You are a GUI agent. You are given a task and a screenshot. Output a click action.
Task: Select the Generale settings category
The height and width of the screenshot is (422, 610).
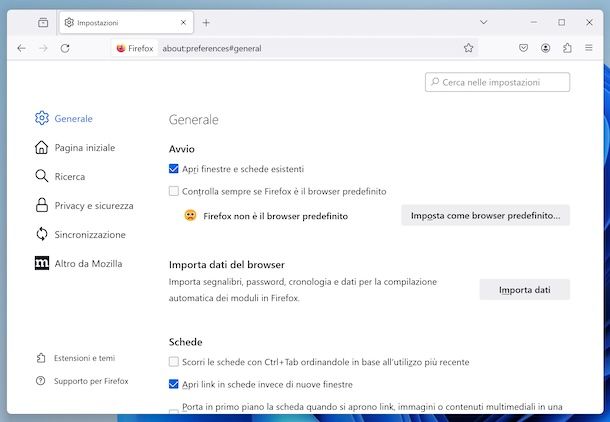click(x=64, y=118)
